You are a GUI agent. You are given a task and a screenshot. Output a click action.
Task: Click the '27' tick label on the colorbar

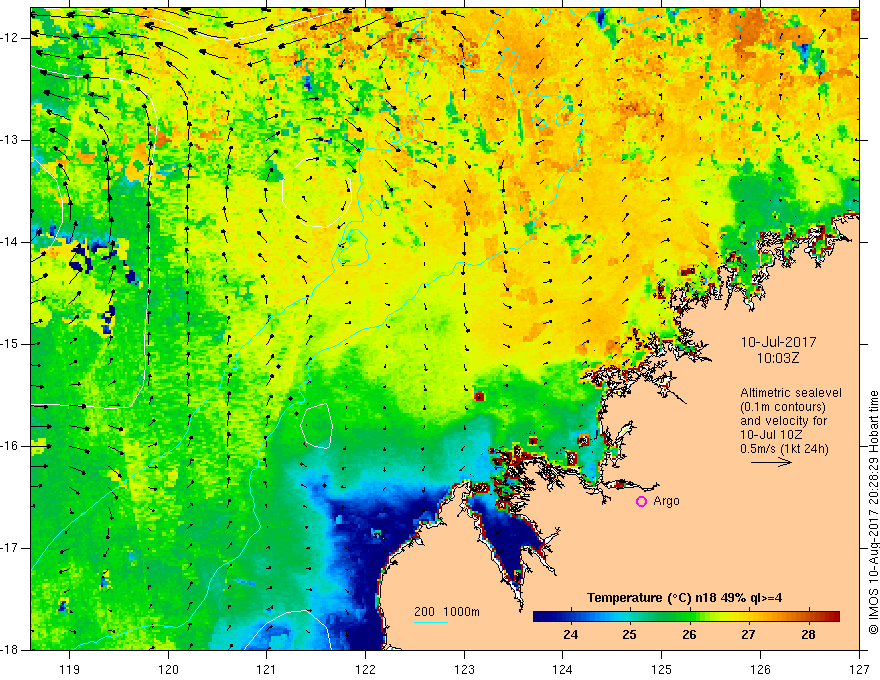tap(748, 635)
